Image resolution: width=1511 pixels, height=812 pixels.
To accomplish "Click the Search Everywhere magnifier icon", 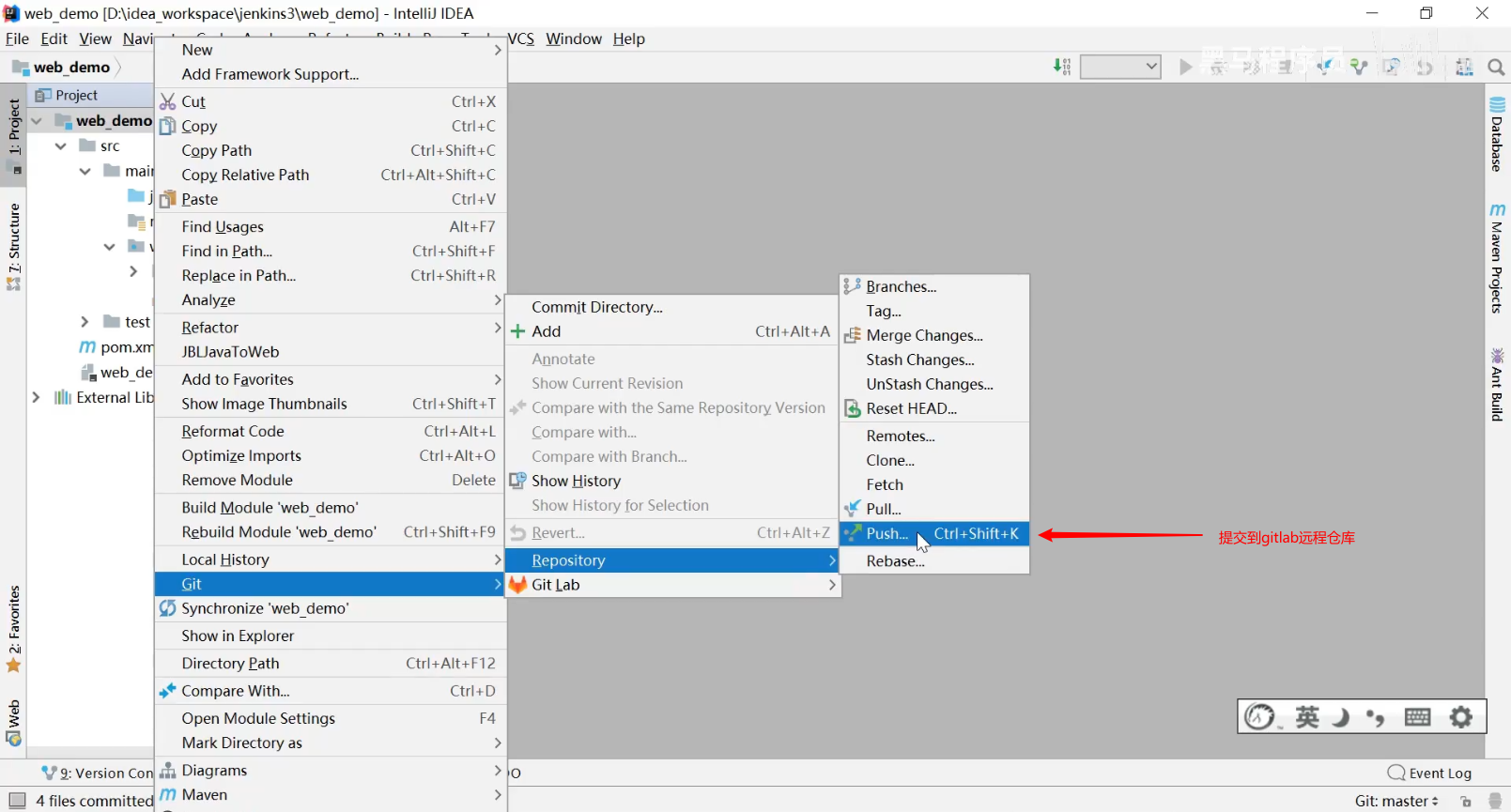I will tap(1496, 67).
